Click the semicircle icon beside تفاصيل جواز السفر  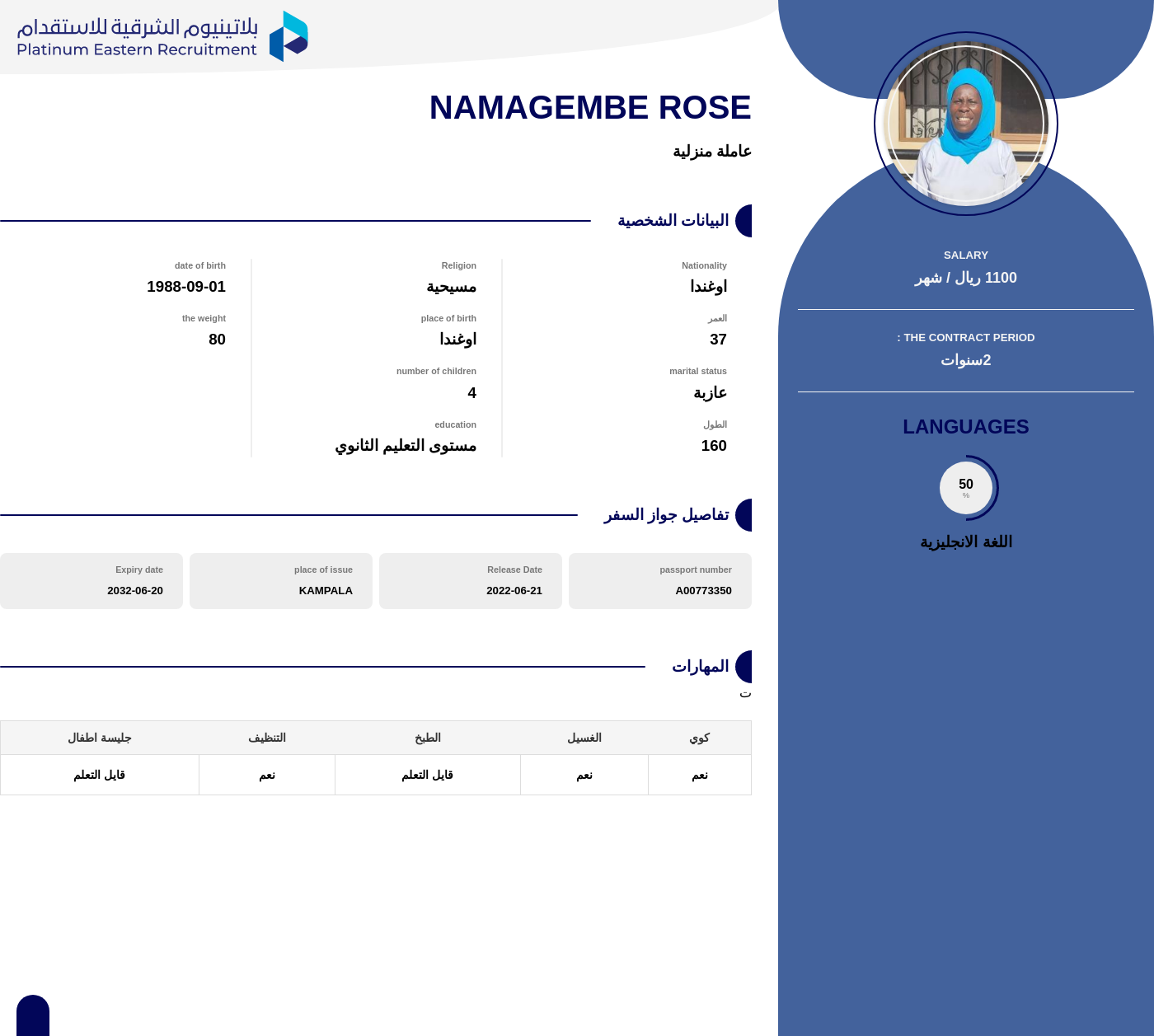(744, 515)
